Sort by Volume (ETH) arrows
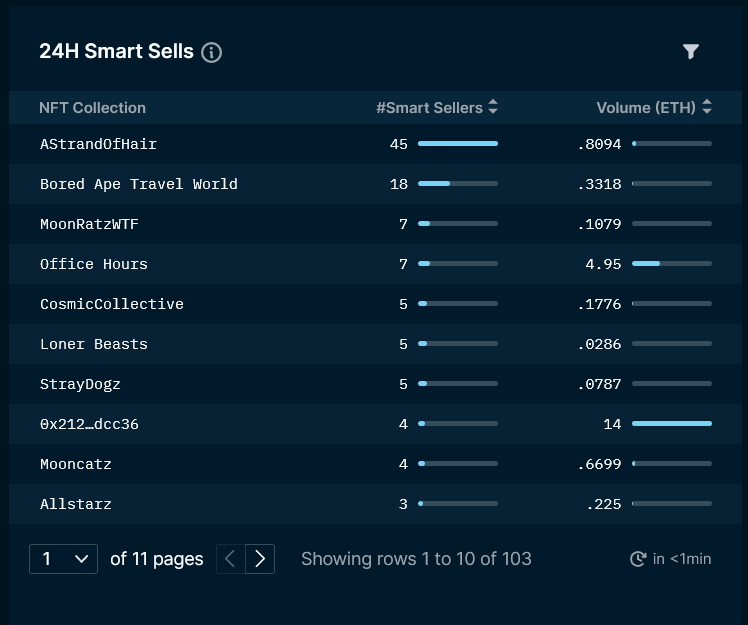 pyautogui.click(x=707, y=107)
